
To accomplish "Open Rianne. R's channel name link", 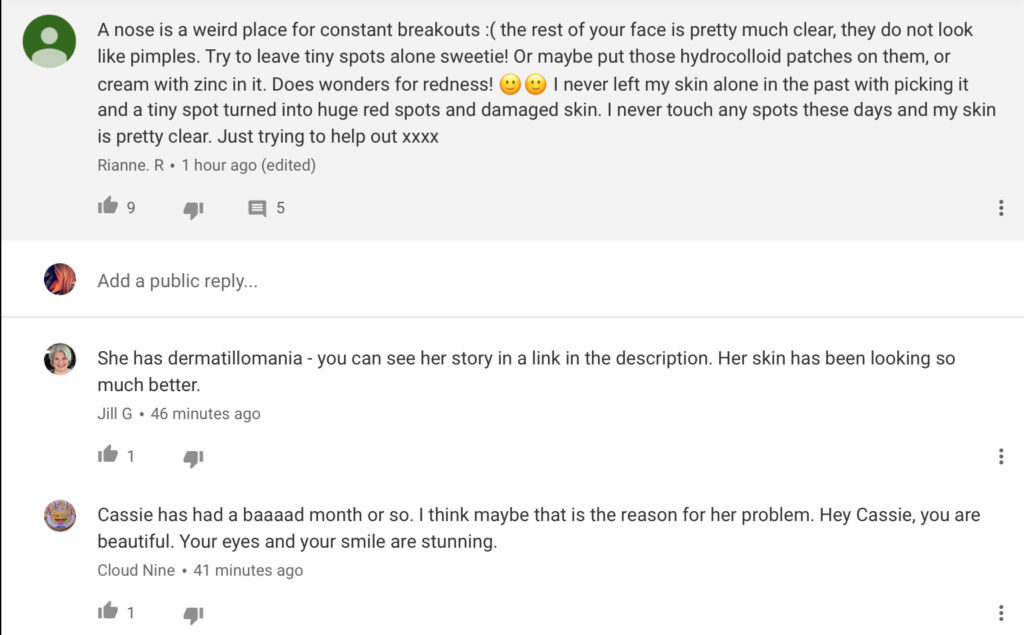I will point(130,165).
